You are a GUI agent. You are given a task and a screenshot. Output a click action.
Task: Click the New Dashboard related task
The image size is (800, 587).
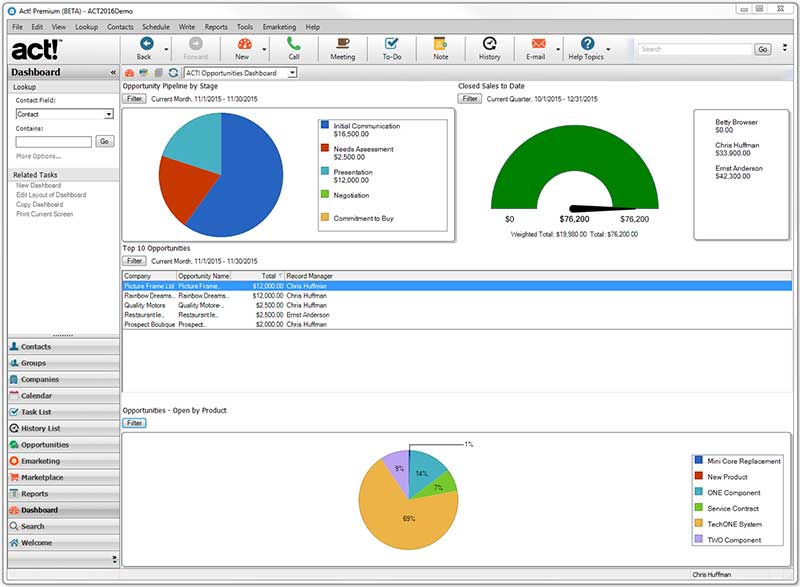(x=38, y=186)
